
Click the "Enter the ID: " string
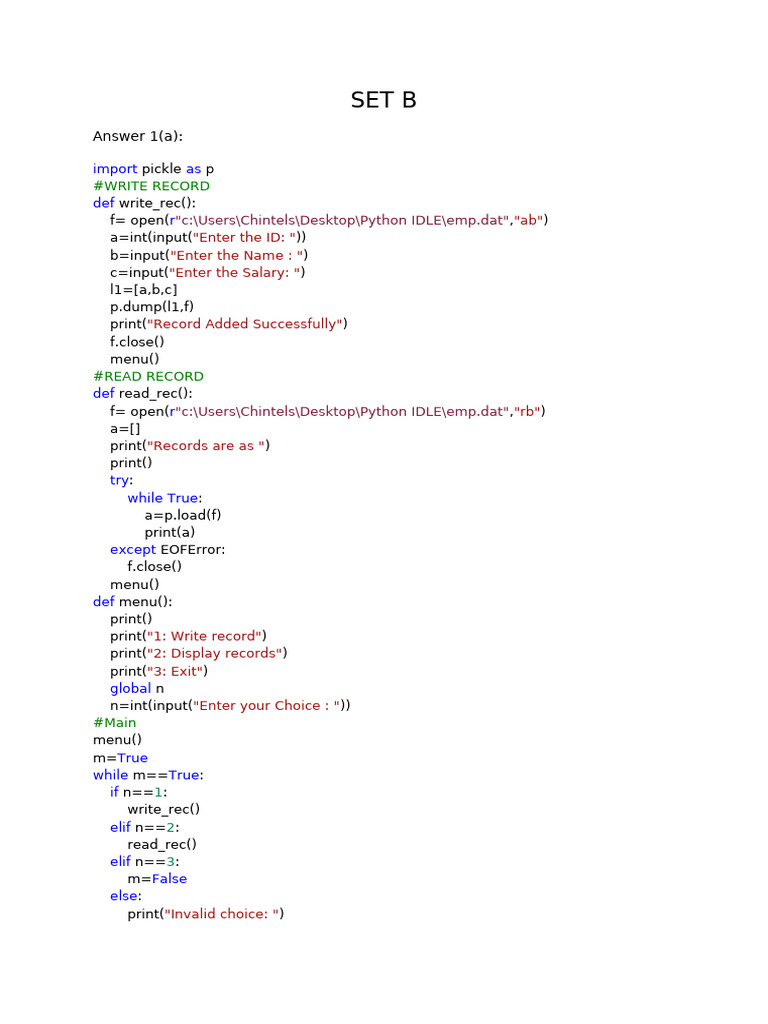pyautogui.click(x=245, y=238)
